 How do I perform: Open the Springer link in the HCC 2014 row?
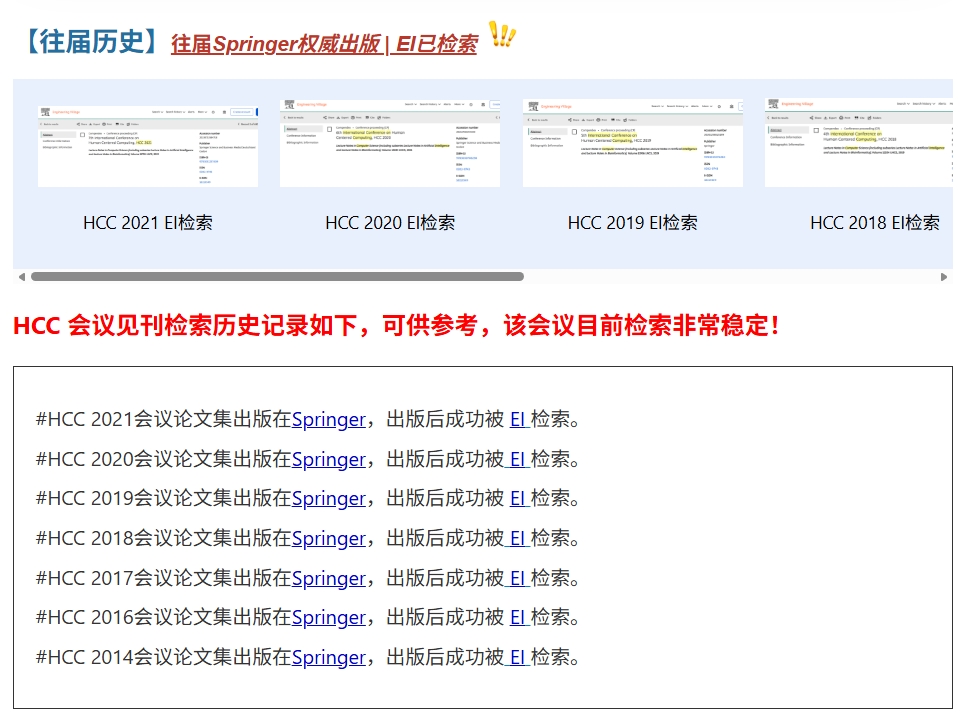(329, 657)
